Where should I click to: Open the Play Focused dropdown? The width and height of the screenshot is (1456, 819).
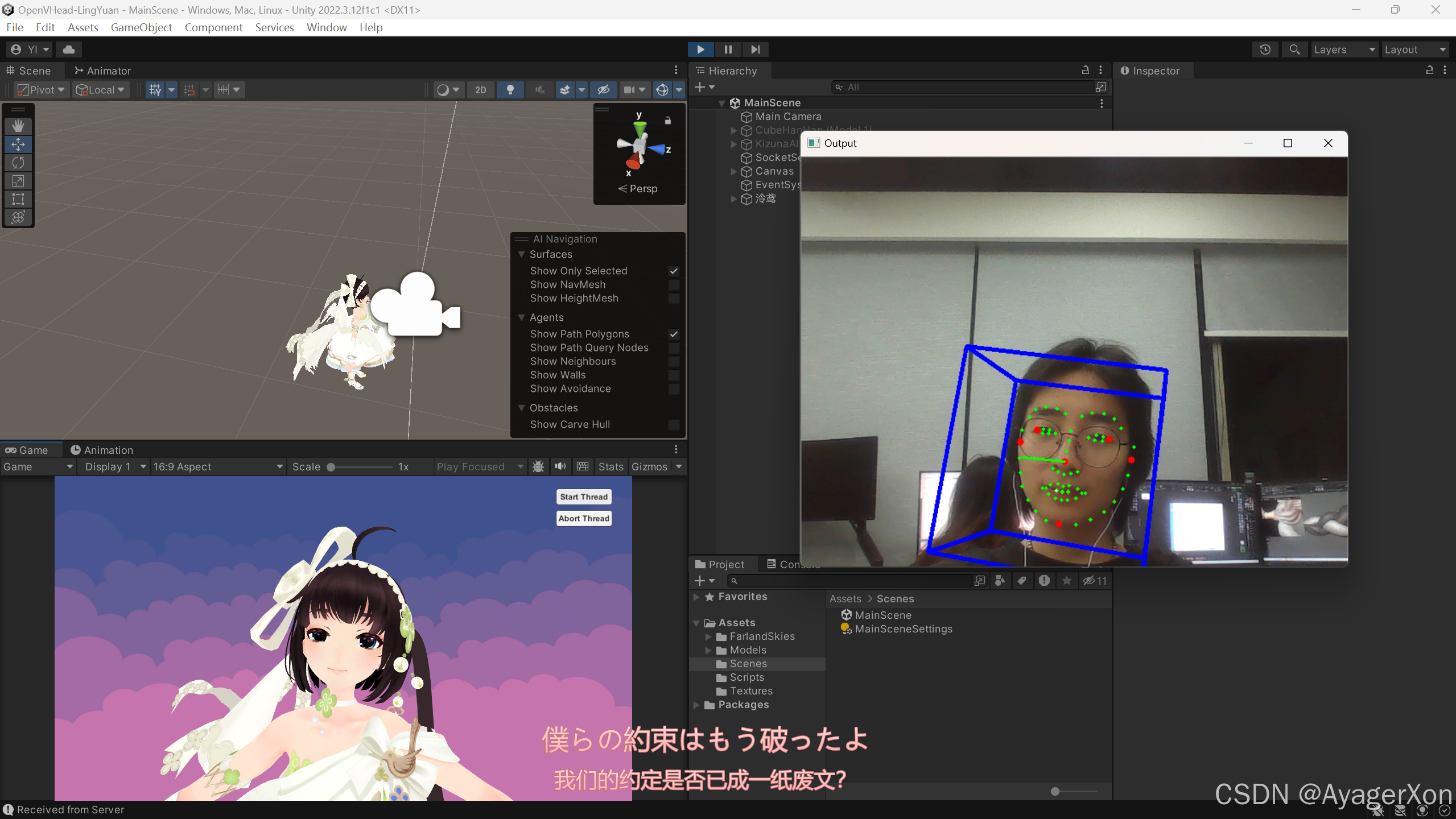[480, 467]
